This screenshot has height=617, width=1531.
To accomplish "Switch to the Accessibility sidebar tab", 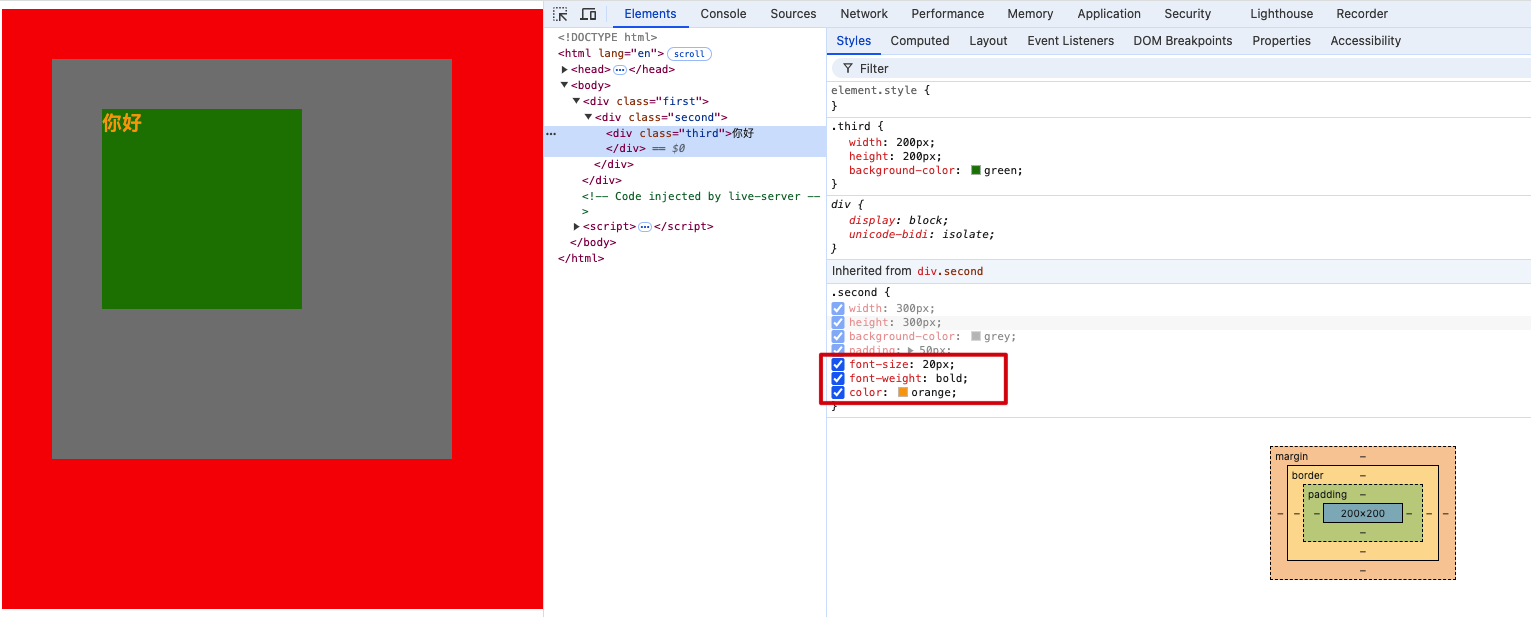I will (x=1365, y=41).
